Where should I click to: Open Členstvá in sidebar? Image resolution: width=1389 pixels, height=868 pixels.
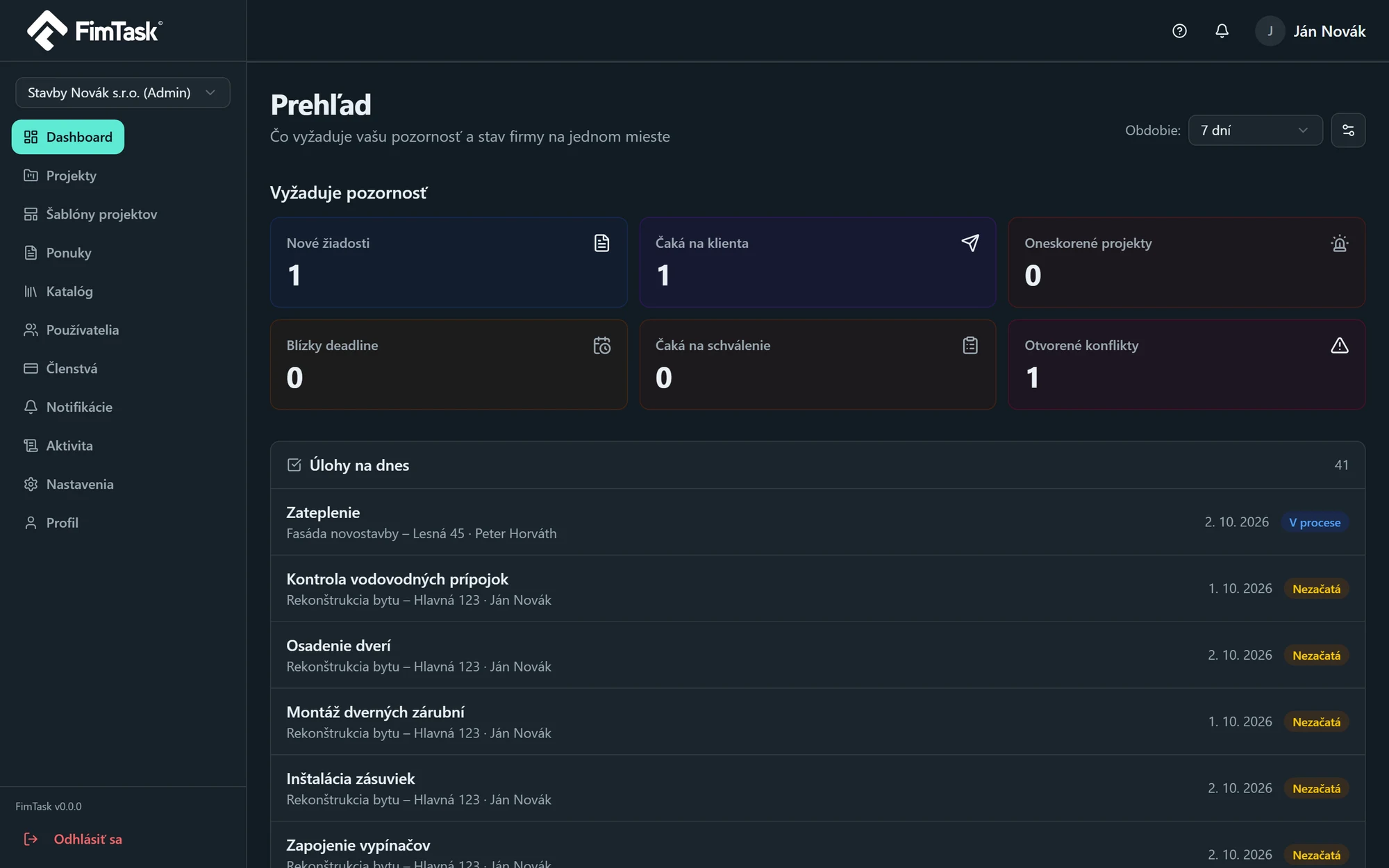tap(60, 369)
